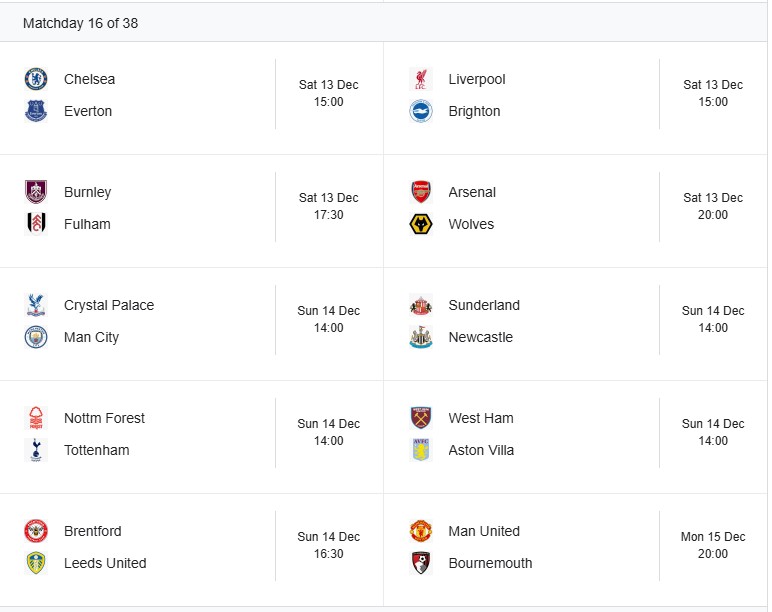Select the Bournemouth team name
This screenshot has height=612, width=772.
pyautogui.click(x=490, y=563)
